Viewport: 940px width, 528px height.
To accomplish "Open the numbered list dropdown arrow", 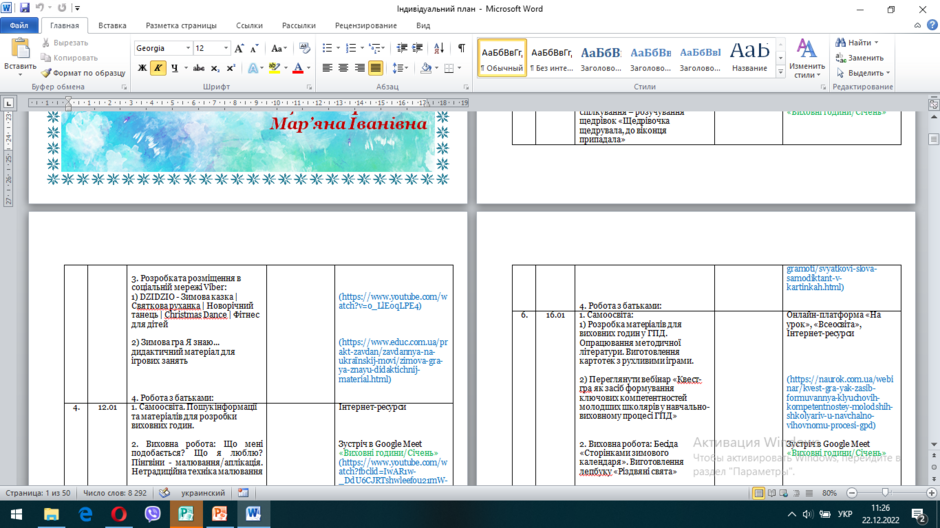I will point(361,49).
